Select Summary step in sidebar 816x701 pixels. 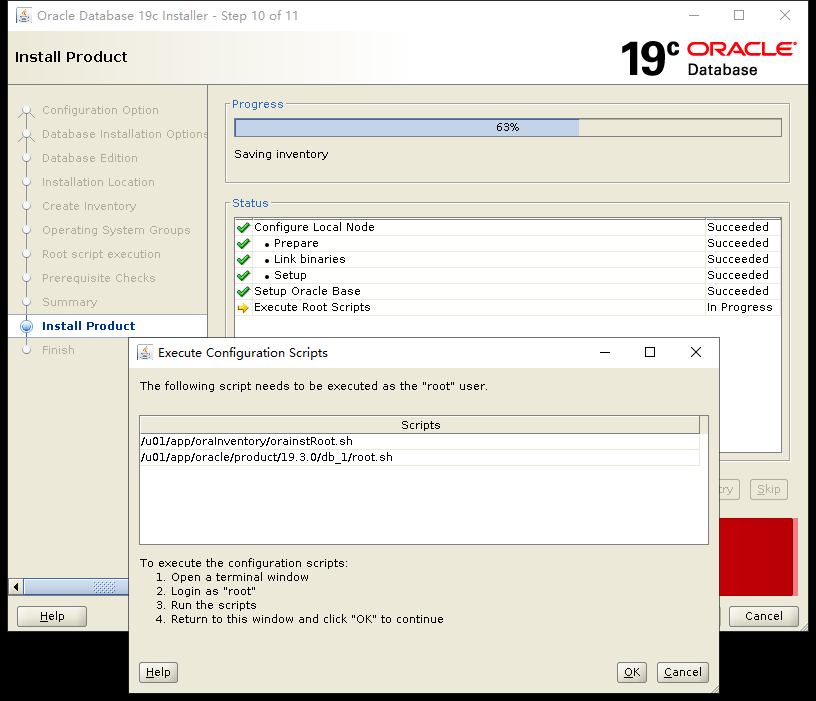tap(70, 302)
